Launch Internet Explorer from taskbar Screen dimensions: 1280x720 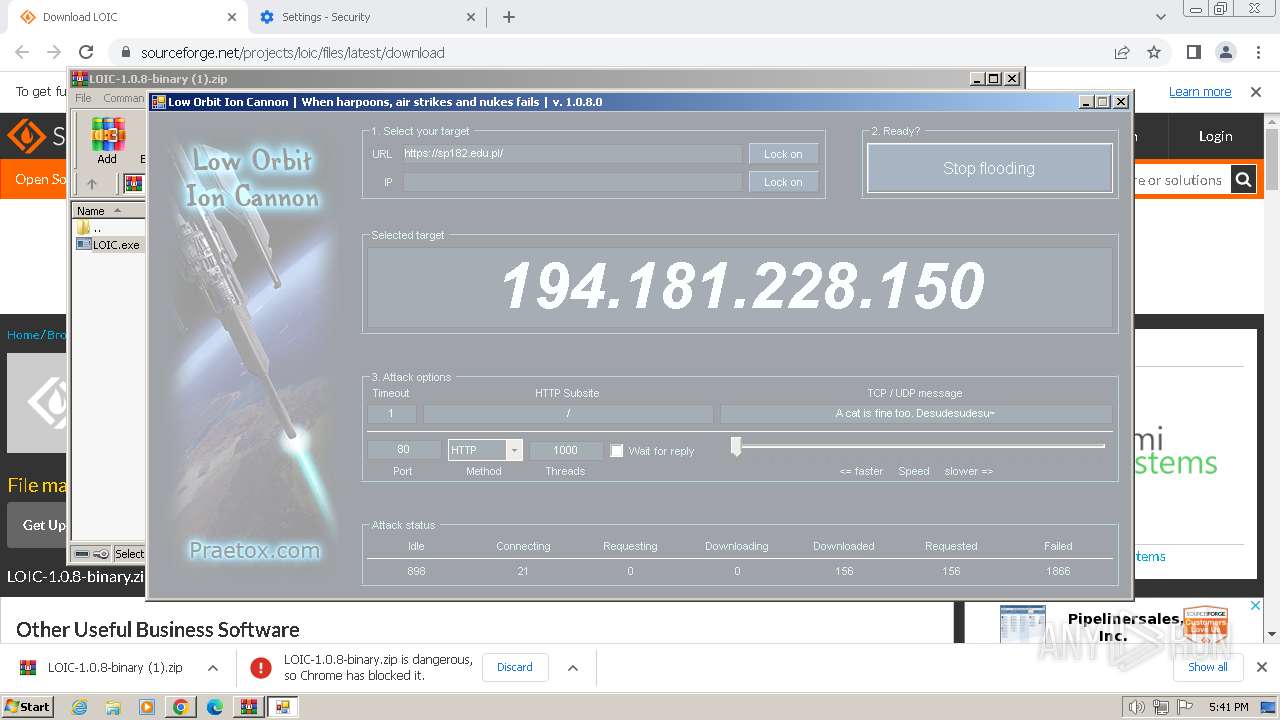[79, 707]
